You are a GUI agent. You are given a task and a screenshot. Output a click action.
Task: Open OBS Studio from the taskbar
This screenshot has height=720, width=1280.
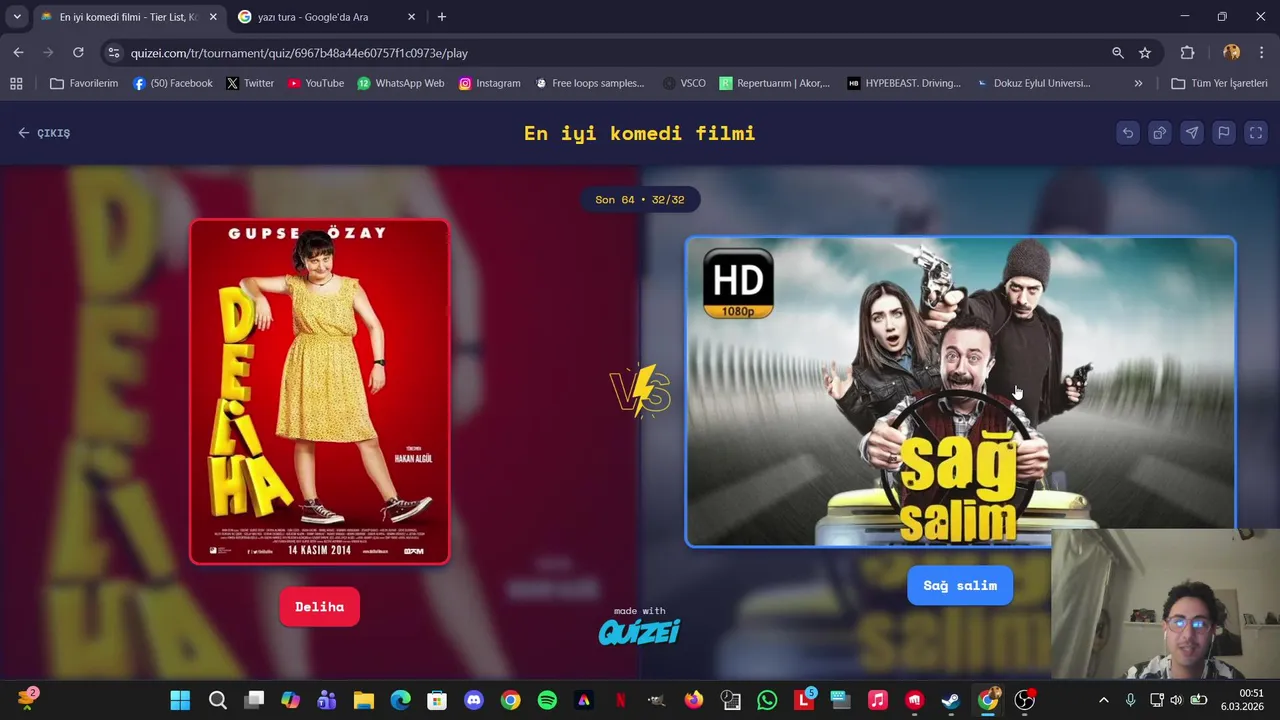coord(1024,700)
